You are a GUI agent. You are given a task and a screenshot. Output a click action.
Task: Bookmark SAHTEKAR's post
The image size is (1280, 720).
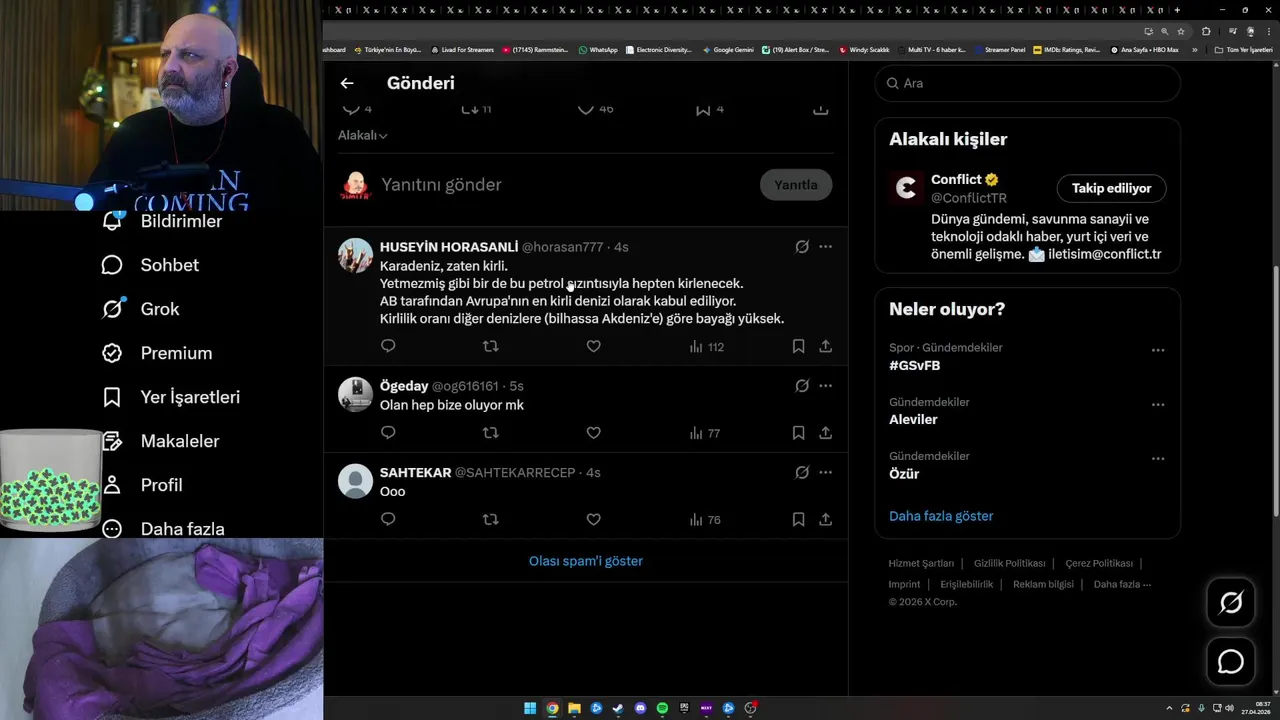coord(798,519)
